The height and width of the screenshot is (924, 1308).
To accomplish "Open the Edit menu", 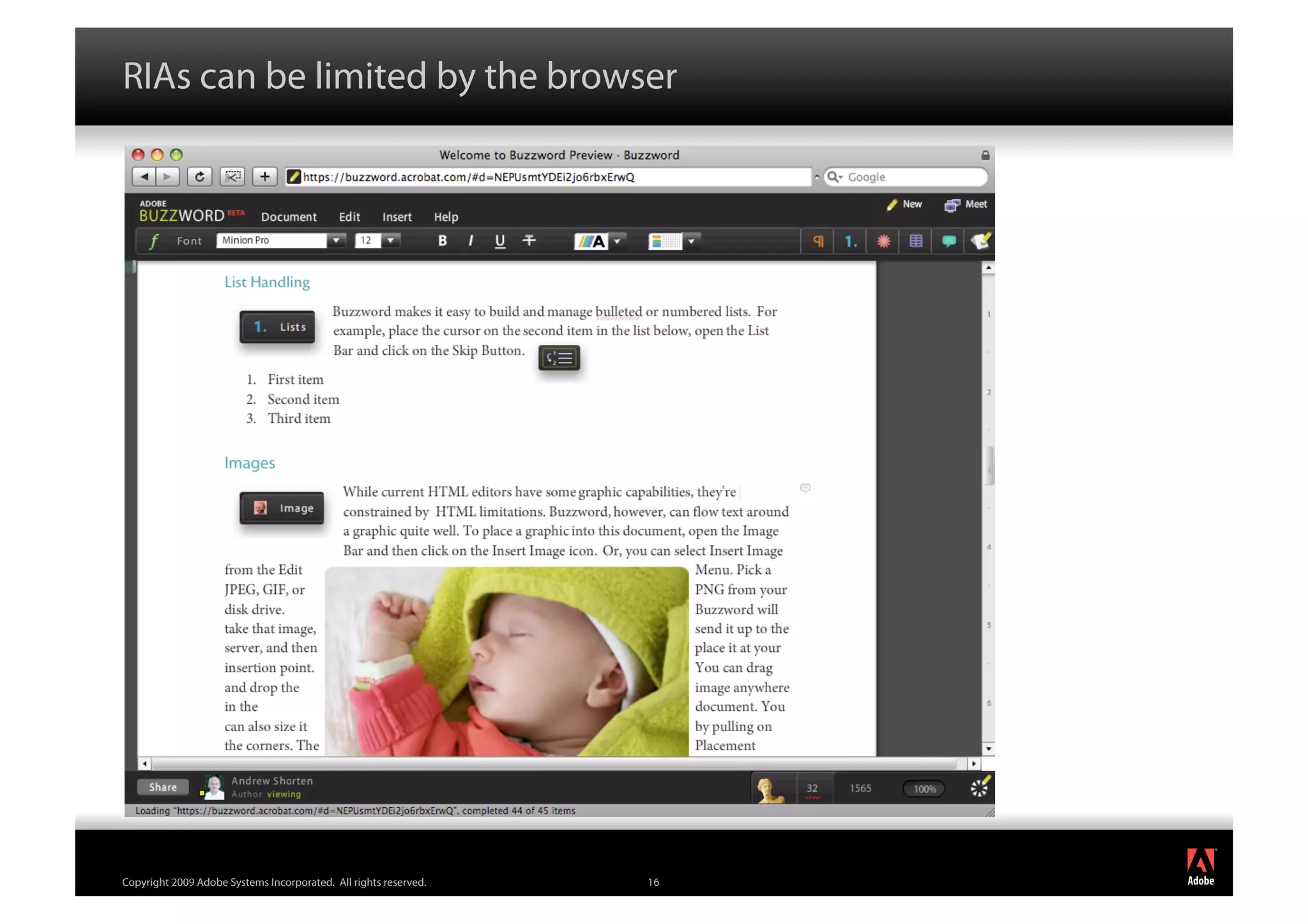I will pos(349,217).
